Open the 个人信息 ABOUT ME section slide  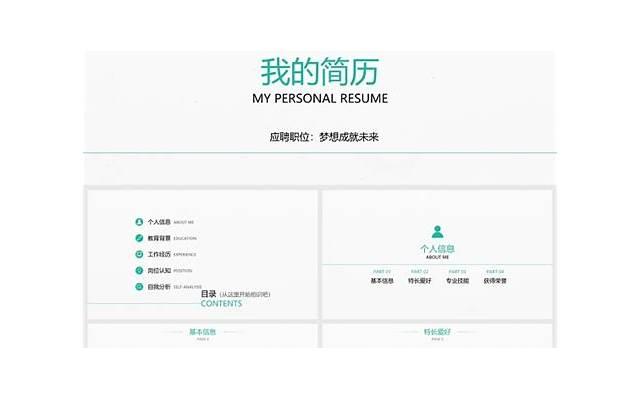[437, 254]
